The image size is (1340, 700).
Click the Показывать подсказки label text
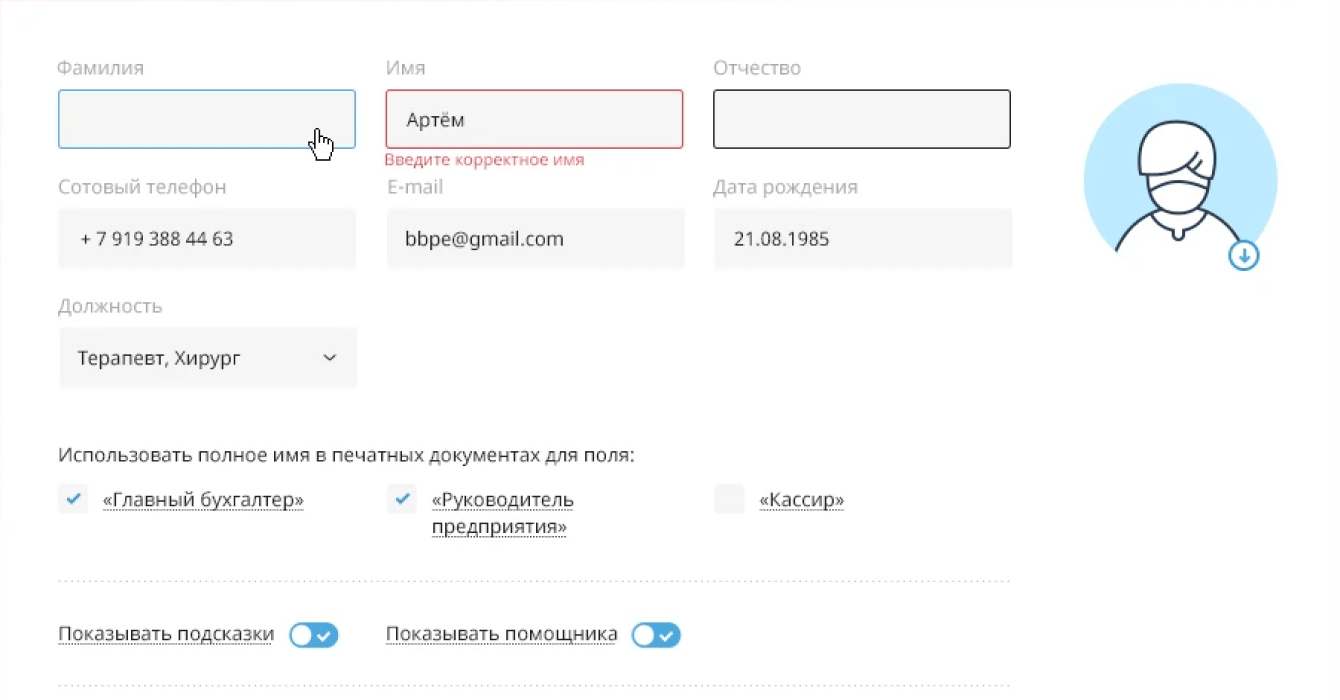[166, 634]
